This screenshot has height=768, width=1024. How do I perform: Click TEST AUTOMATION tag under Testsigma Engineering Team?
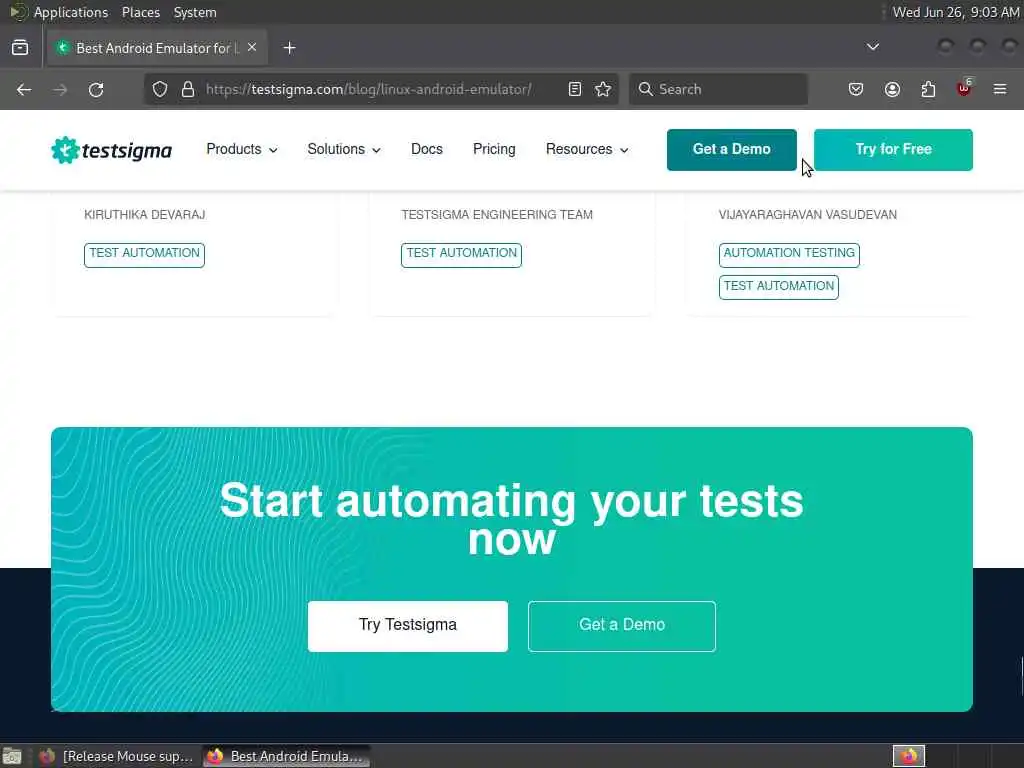[x=461, y=254]
